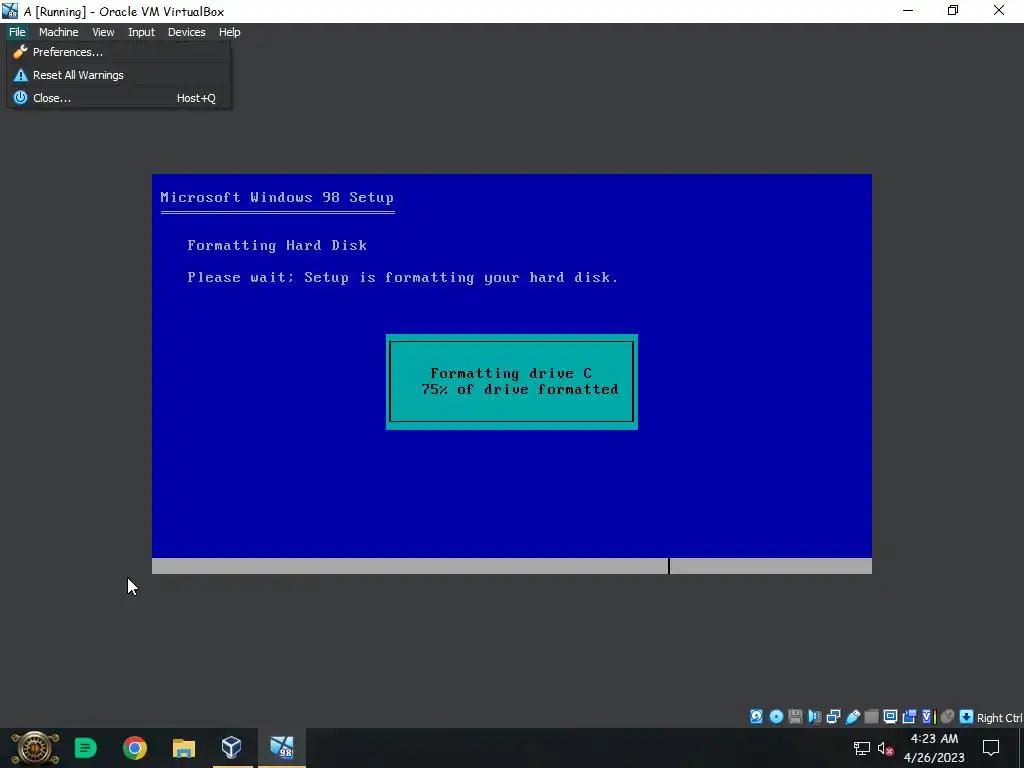Restore down the VirtualBox window
This screenshot has width=1024, height=768.
[x=953, y=10]
